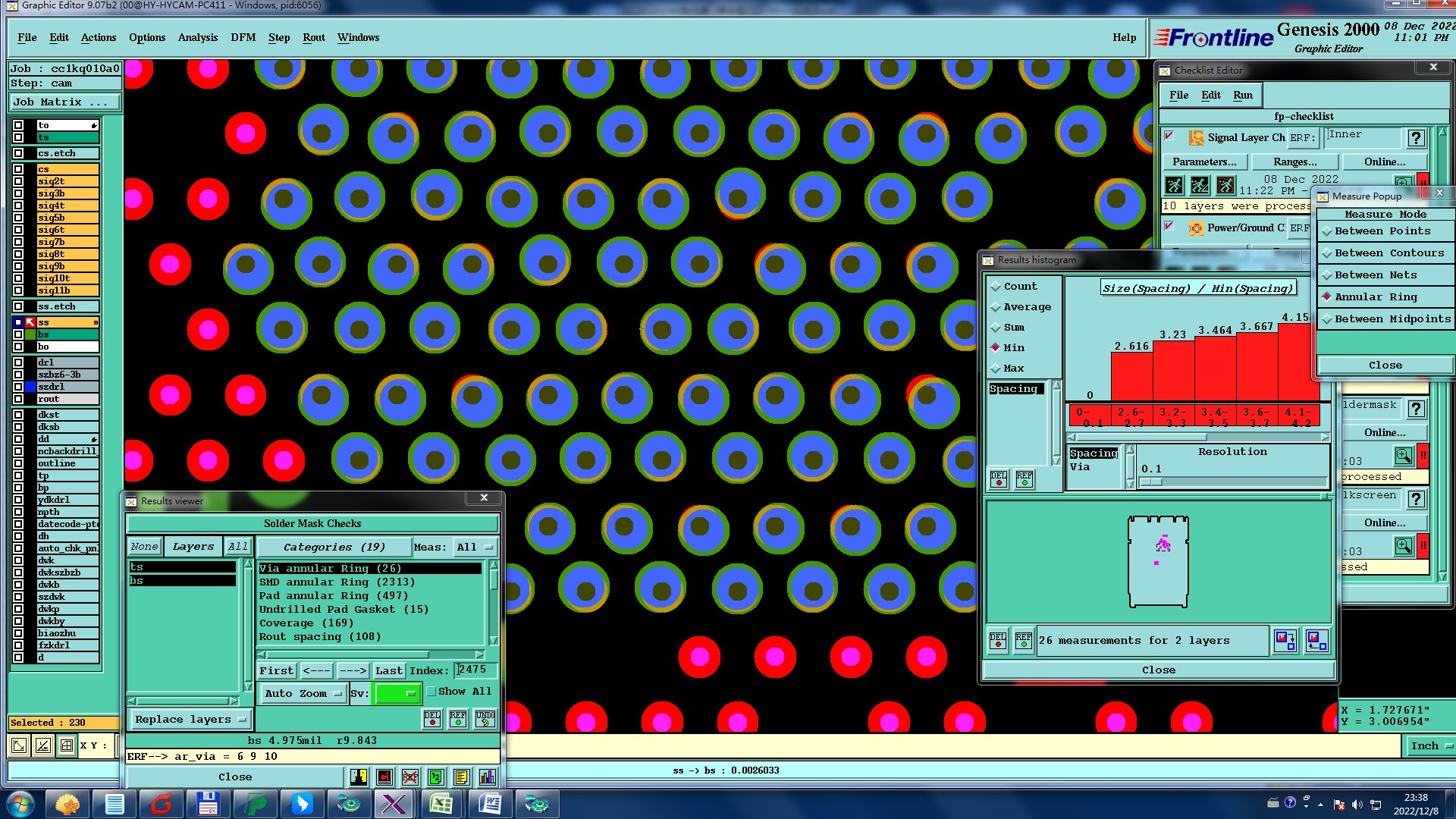Click the zoom magnifier icon beside Soldermask check
The height and width of the screenshot is (819, 1456).
coord(1403,455)
